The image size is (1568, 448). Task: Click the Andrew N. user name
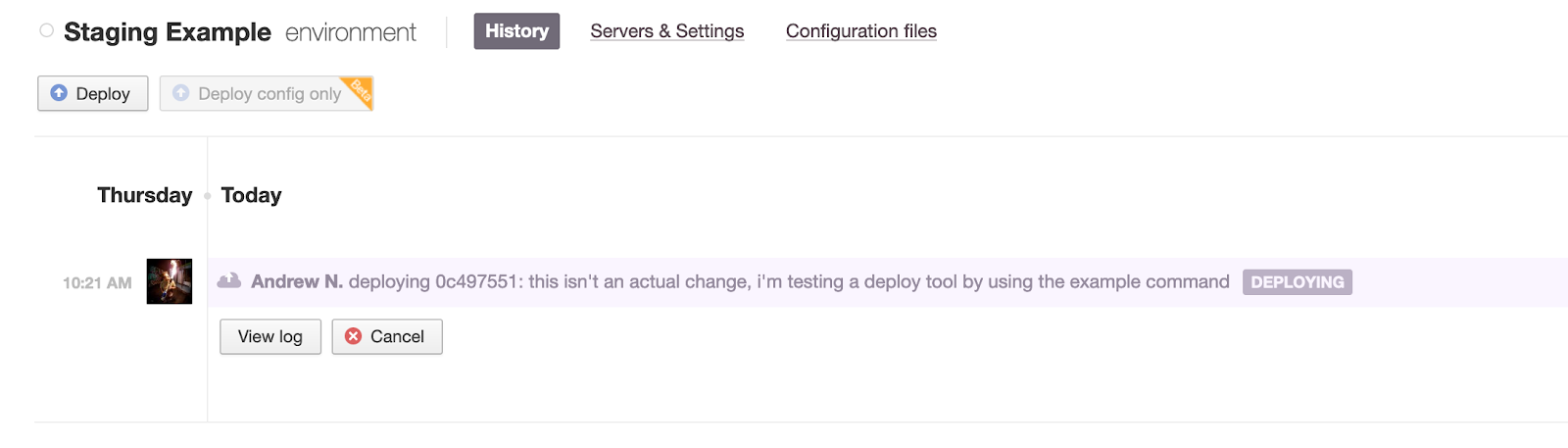[297, 281]
